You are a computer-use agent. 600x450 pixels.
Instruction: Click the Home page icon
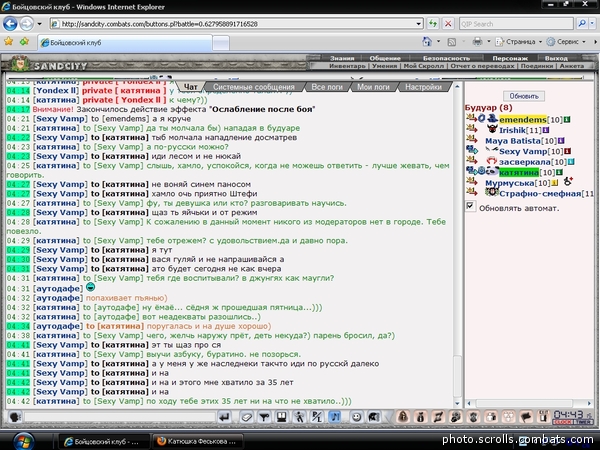click(x=427, y=41)
